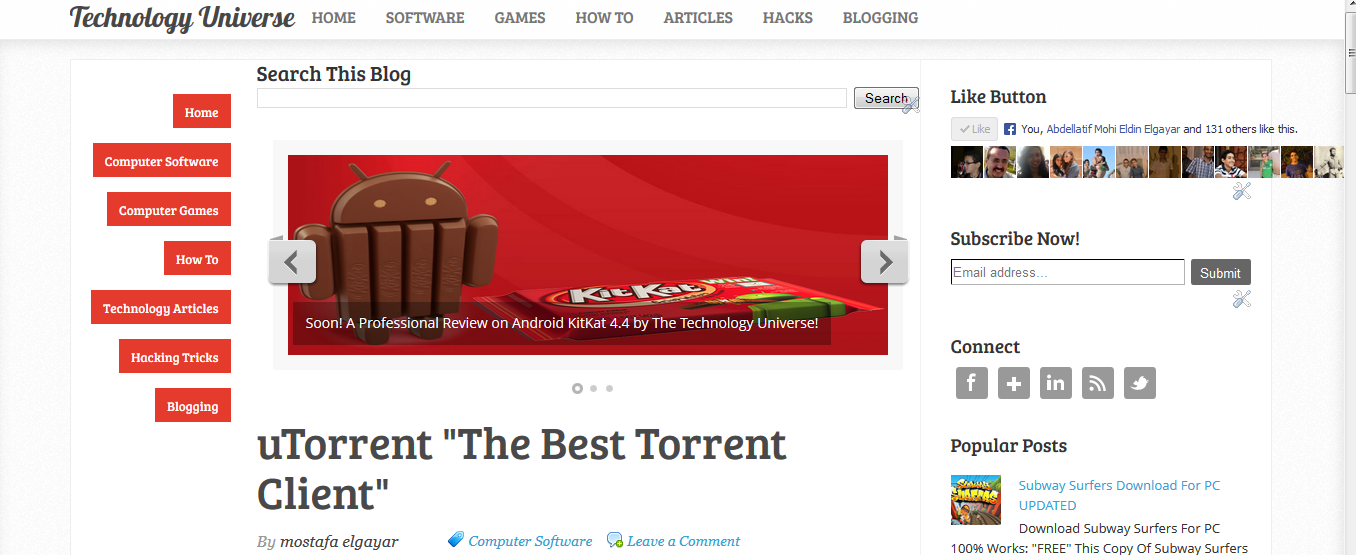
Task: Open SOFTWARE in the top navigation
Action: click(x=425, y=18)
